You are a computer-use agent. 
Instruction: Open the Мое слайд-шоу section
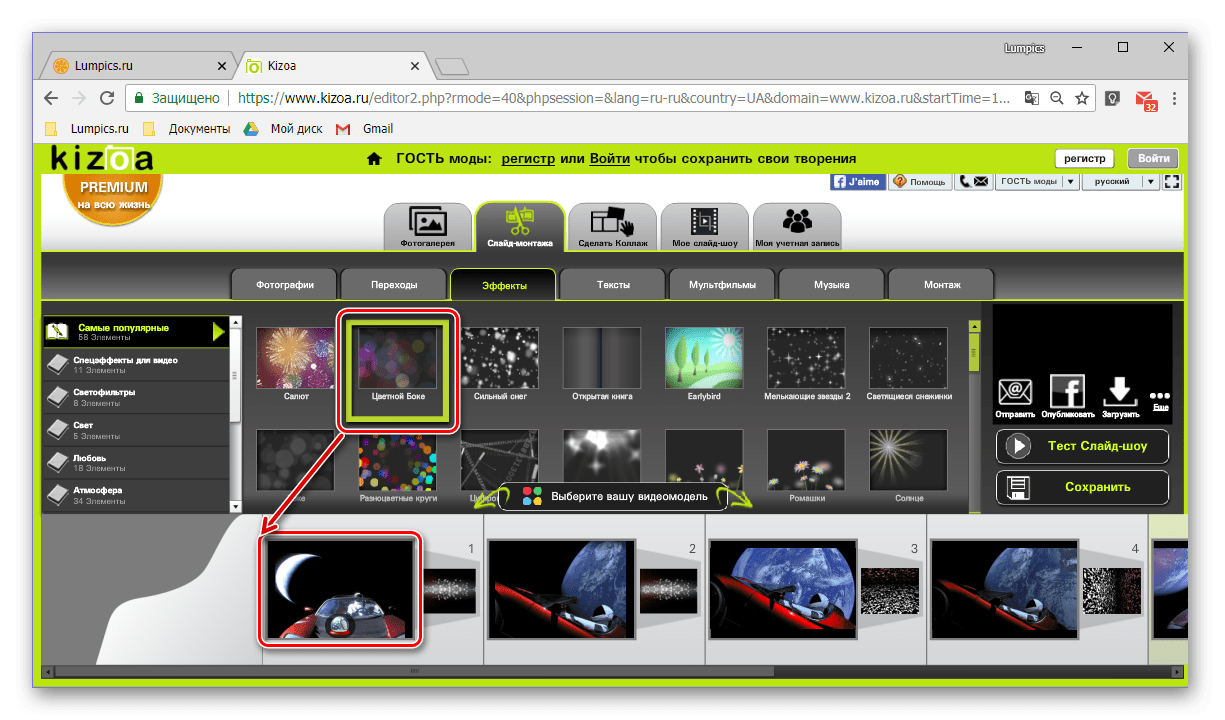point(705,226)
